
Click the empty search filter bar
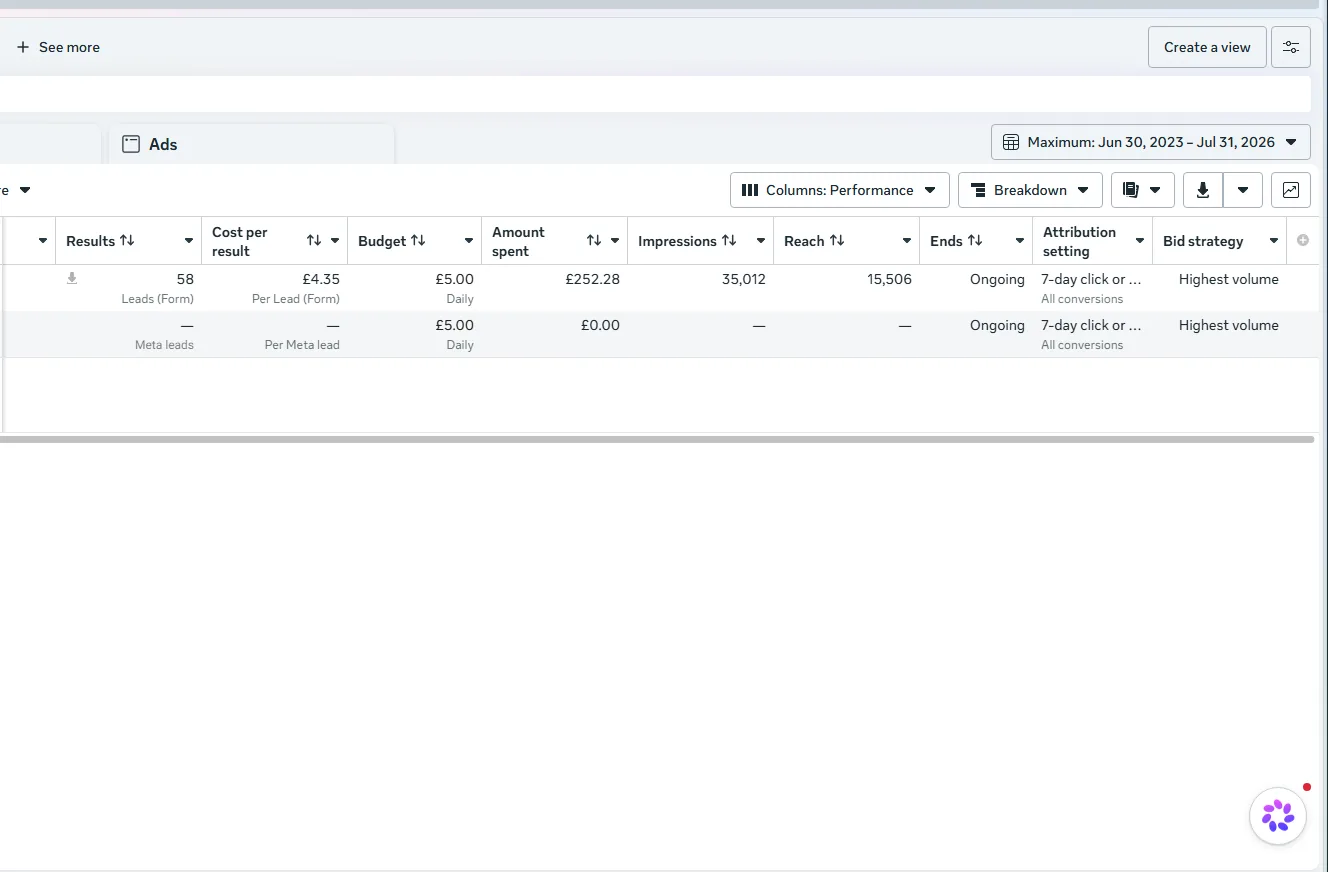click(655, 94)
